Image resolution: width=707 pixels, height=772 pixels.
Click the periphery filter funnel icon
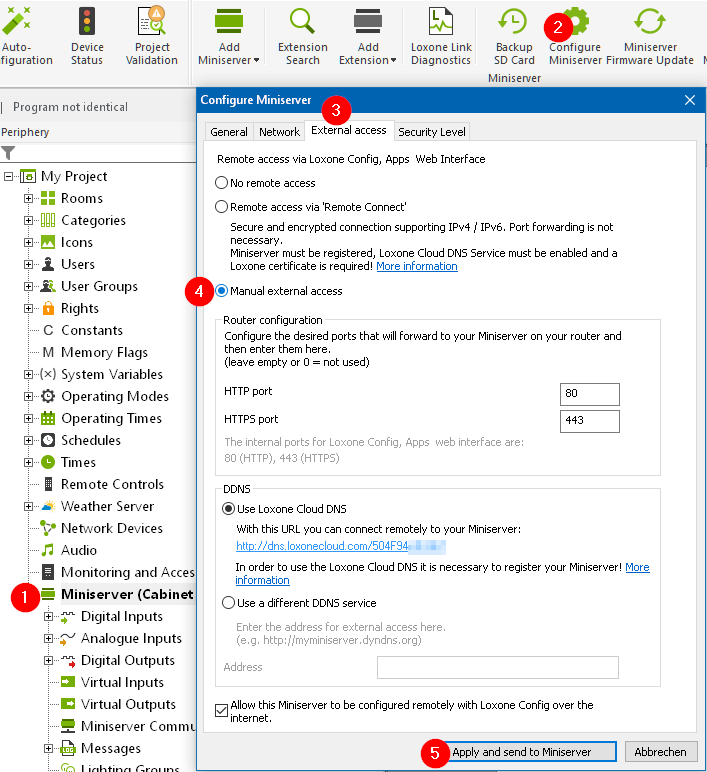[x=8, y=153]
